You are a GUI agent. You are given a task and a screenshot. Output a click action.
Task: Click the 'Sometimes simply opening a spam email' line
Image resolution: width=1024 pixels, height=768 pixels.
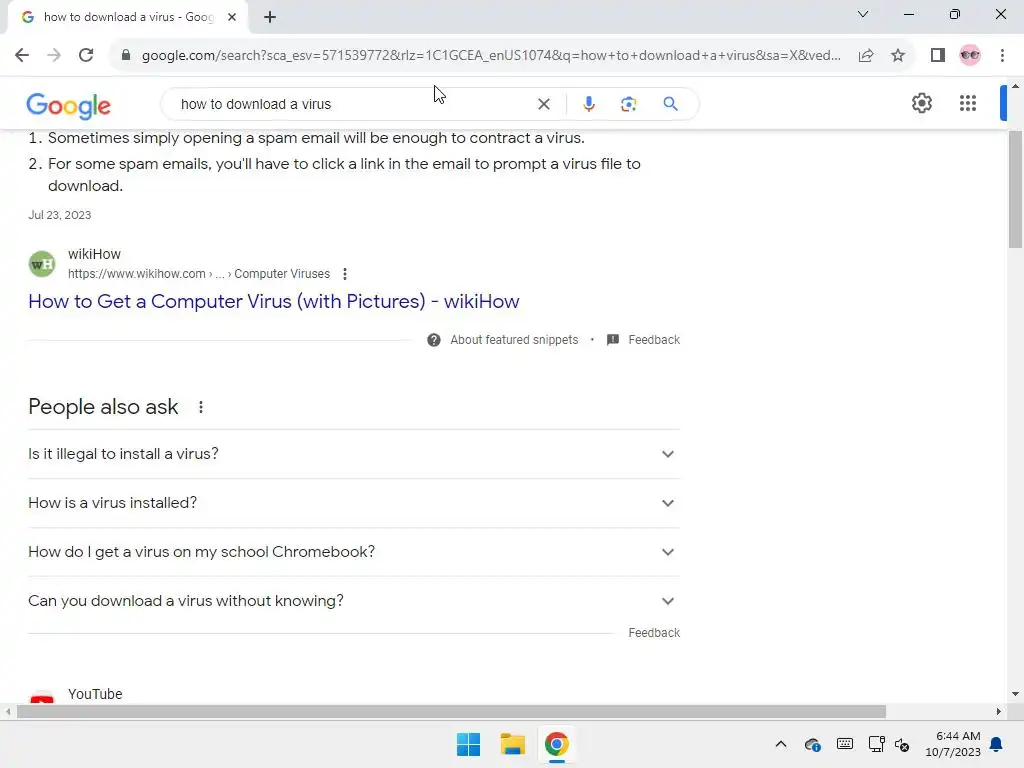316,138
